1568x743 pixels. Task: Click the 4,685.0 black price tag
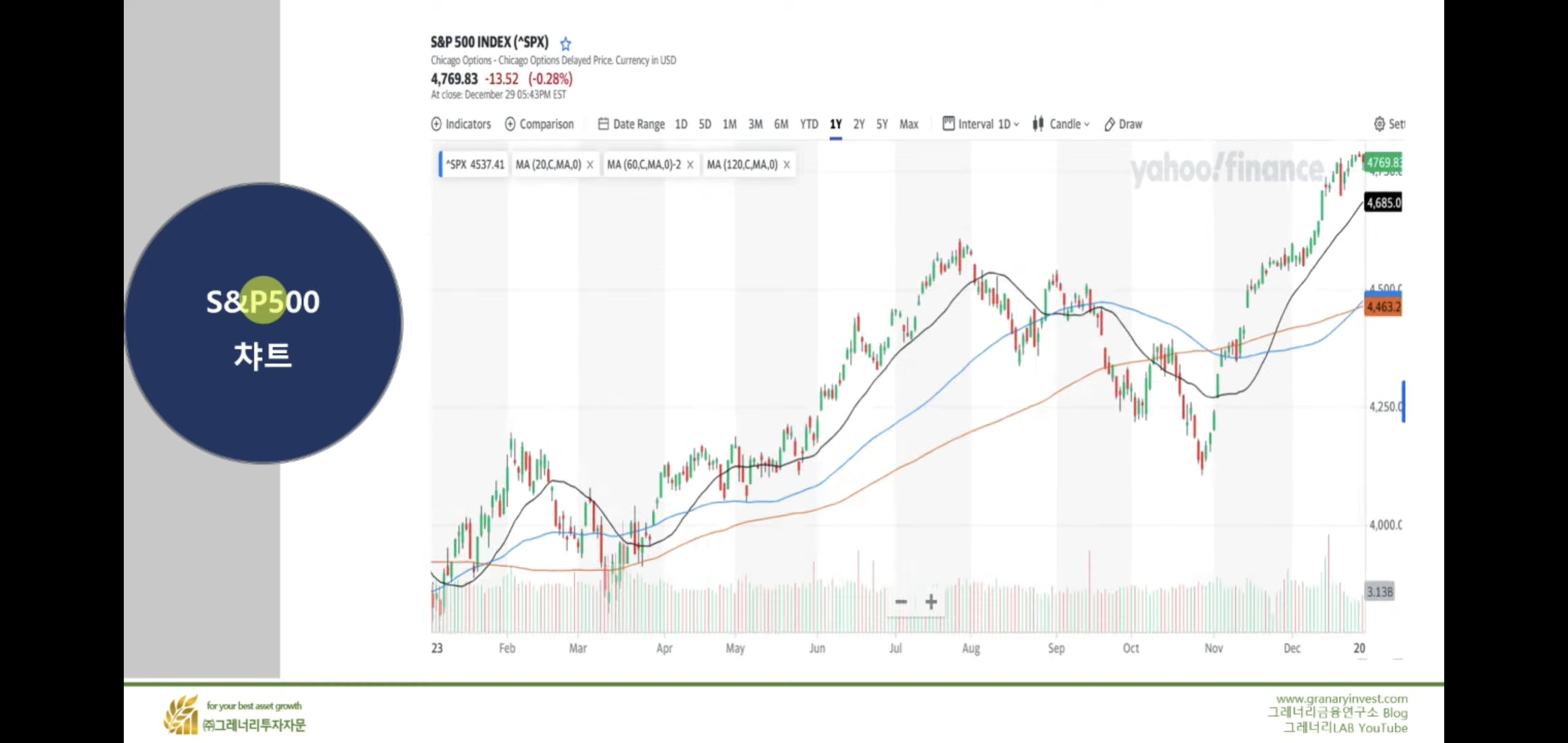pyautogui.click(x=1383, y=203)
